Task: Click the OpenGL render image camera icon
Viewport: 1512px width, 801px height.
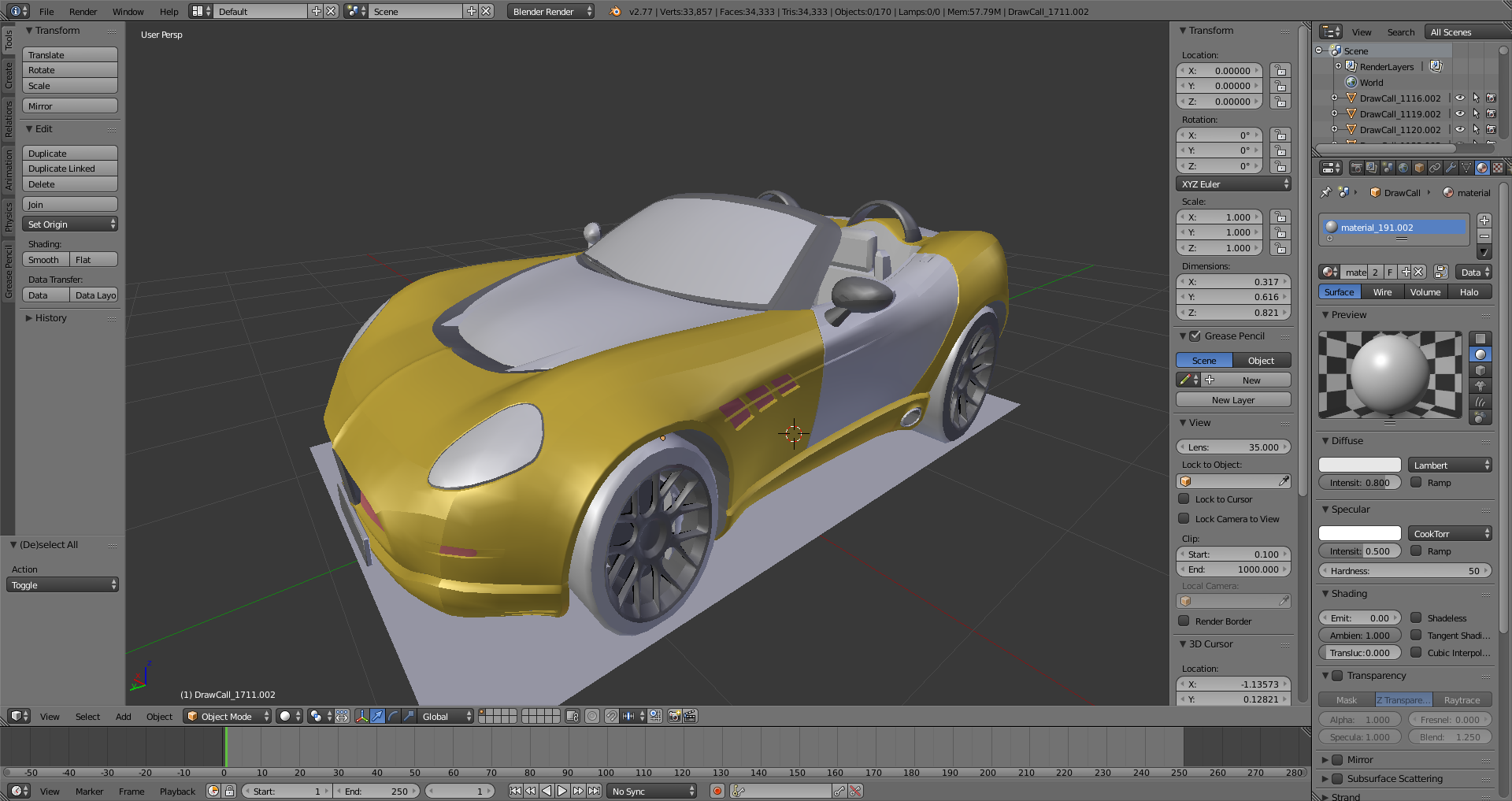Action: coord(674,716)
